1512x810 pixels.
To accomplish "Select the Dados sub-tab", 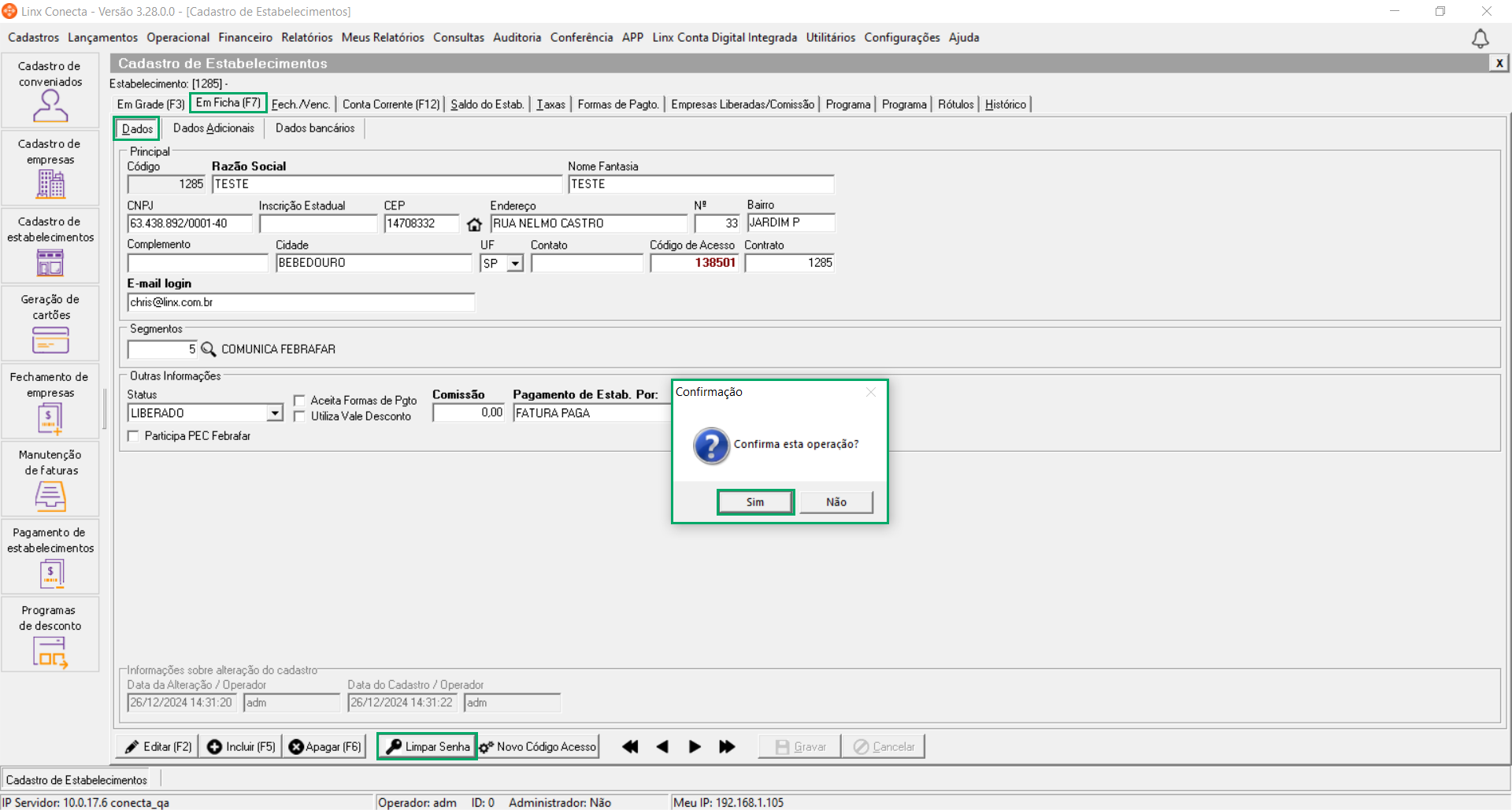I will coord(137,128).
